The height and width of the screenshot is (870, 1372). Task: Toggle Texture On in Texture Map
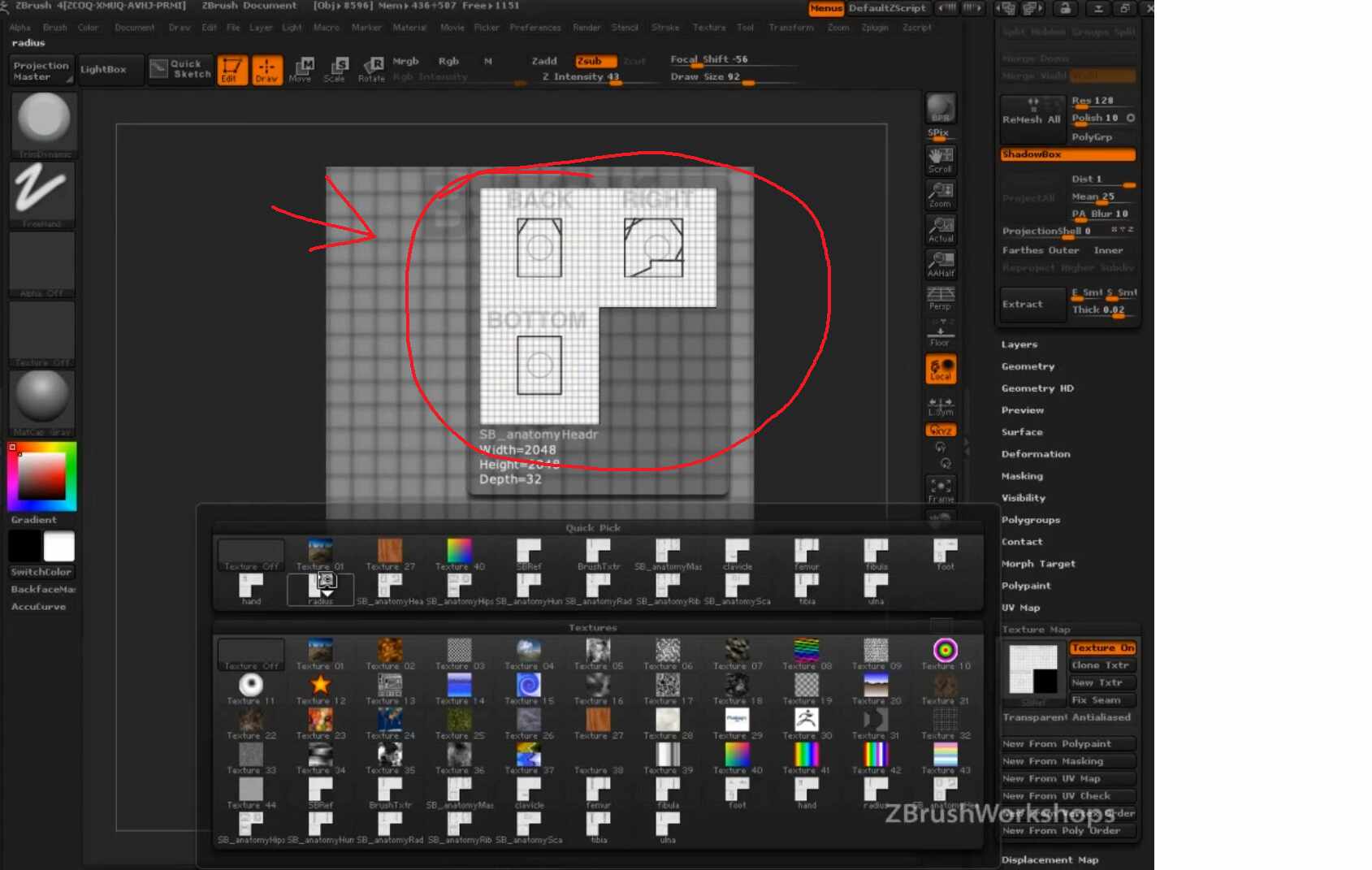1101,647
